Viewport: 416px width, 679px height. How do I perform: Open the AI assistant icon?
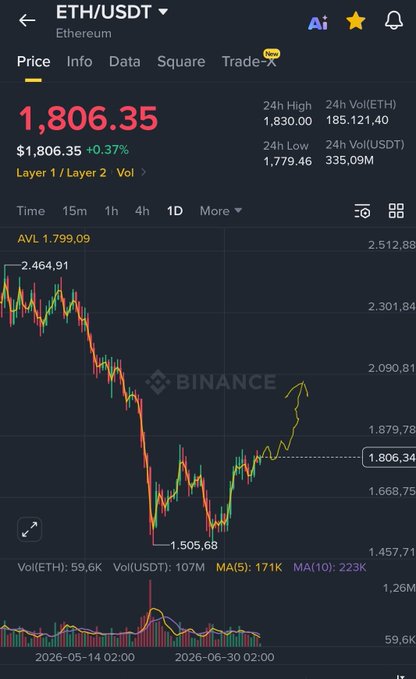tap(318, 23)
